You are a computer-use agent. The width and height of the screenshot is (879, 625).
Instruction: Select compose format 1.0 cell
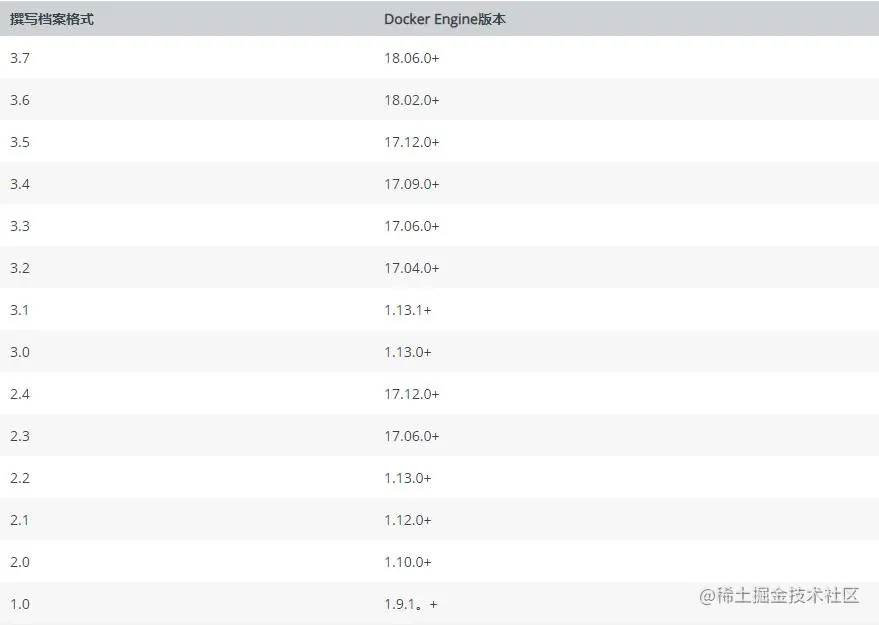coord(20,604)
